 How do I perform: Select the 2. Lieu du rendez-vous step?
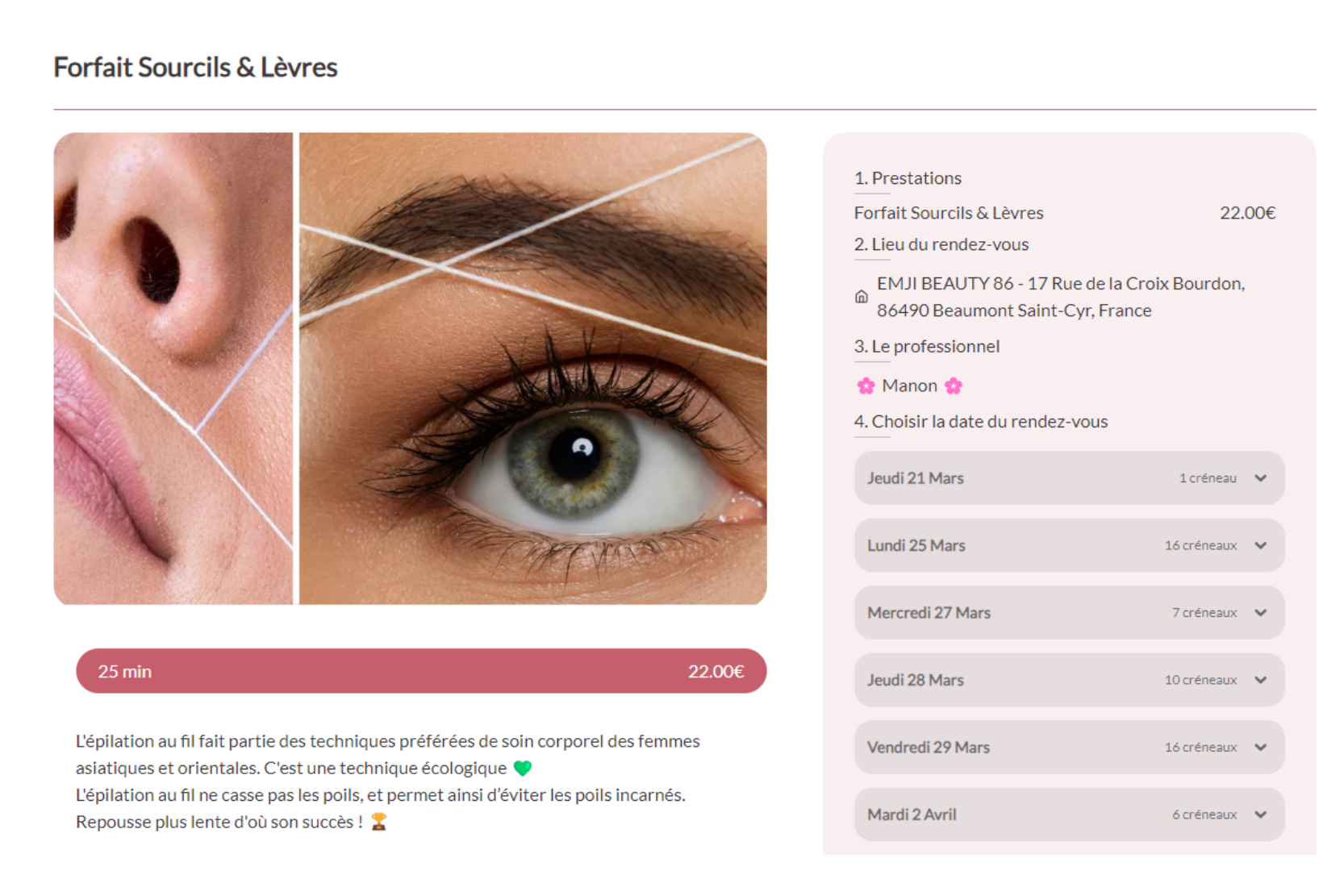click(x=941, y=244)
